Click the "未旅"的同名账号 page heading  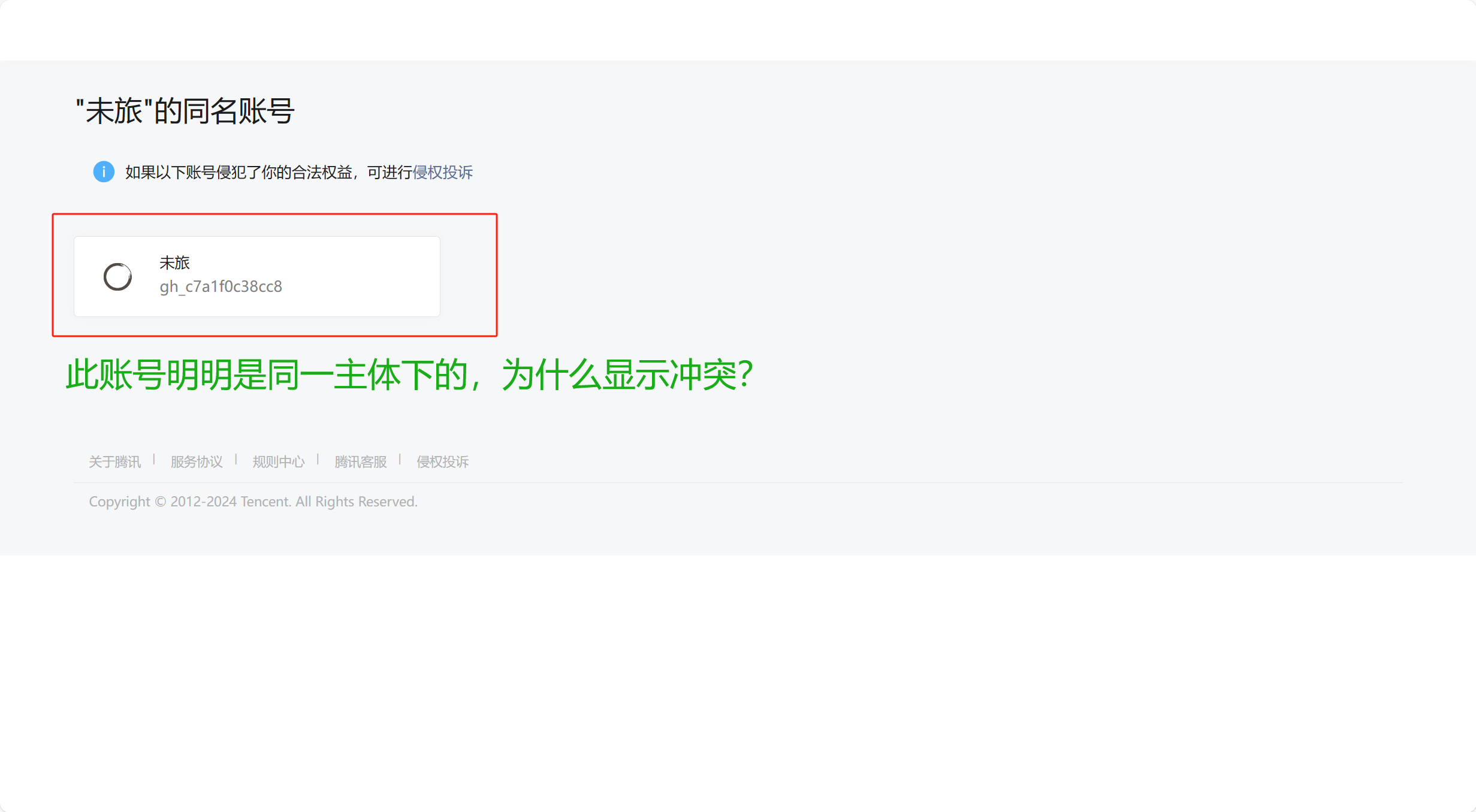point(185,111)
